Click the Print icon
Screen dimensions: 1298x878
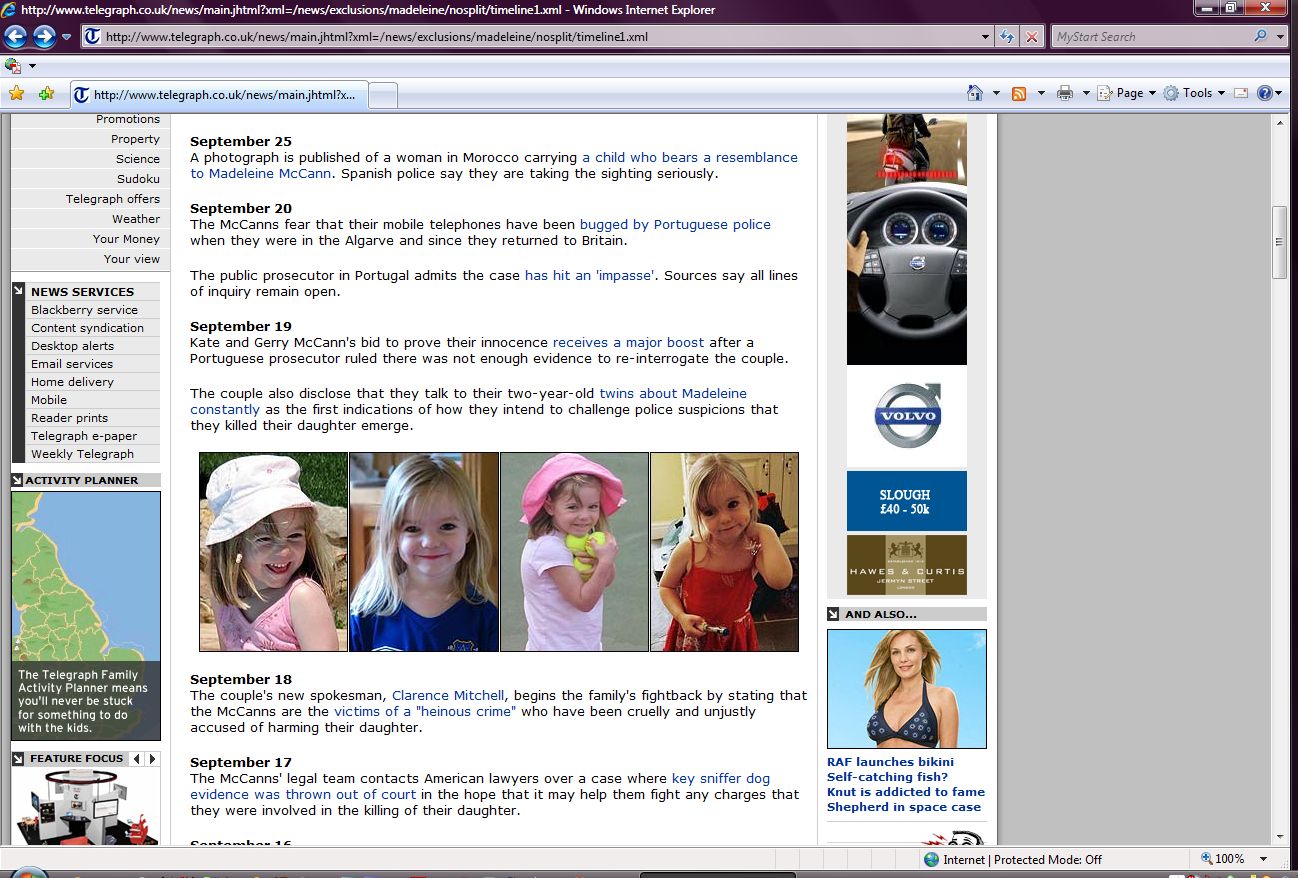(1065, 93)
